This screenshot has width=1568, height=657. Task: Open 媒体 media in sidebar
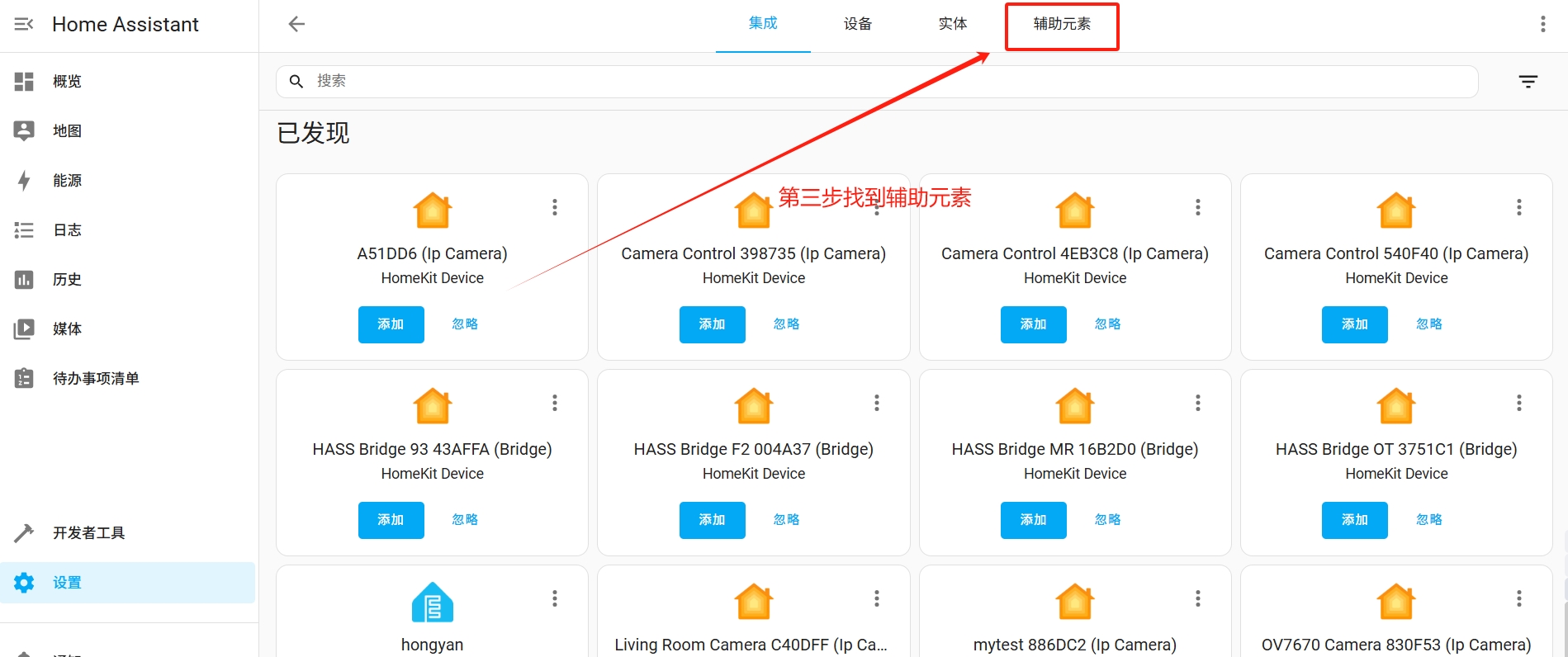coord(128,328)
